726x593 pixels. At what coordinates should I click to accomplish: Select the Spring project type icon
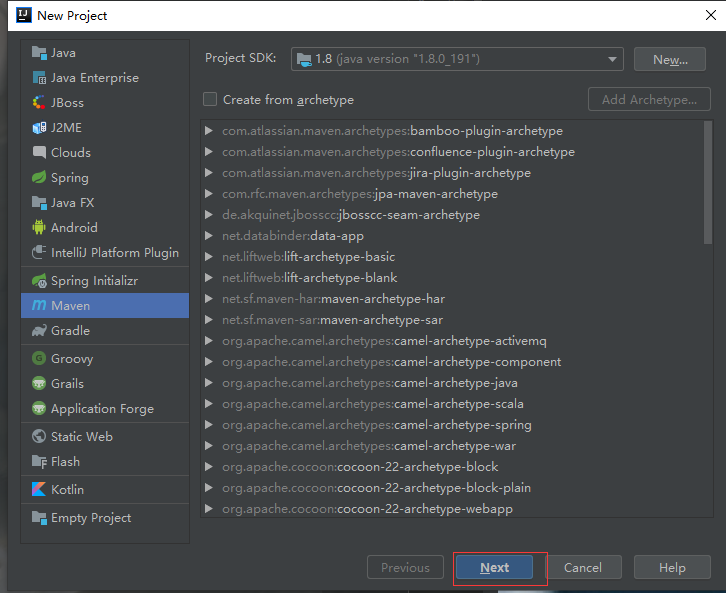click(40, 178)
